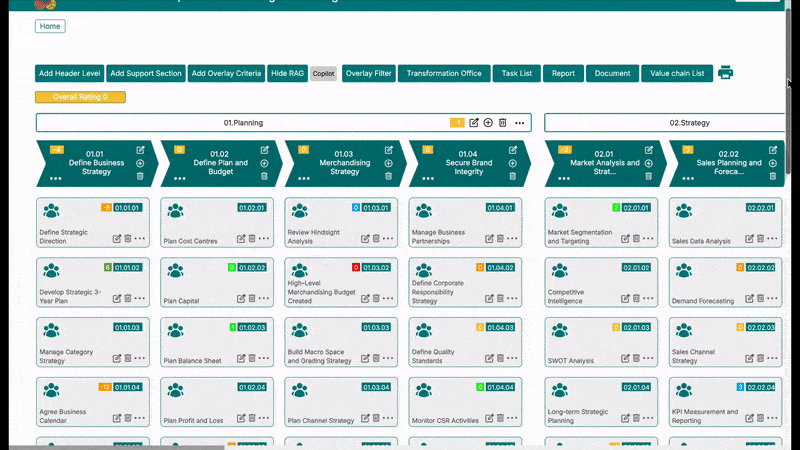Edit the Define Strategic Direction card
The image size is (800, 450).
click(117, 239)
